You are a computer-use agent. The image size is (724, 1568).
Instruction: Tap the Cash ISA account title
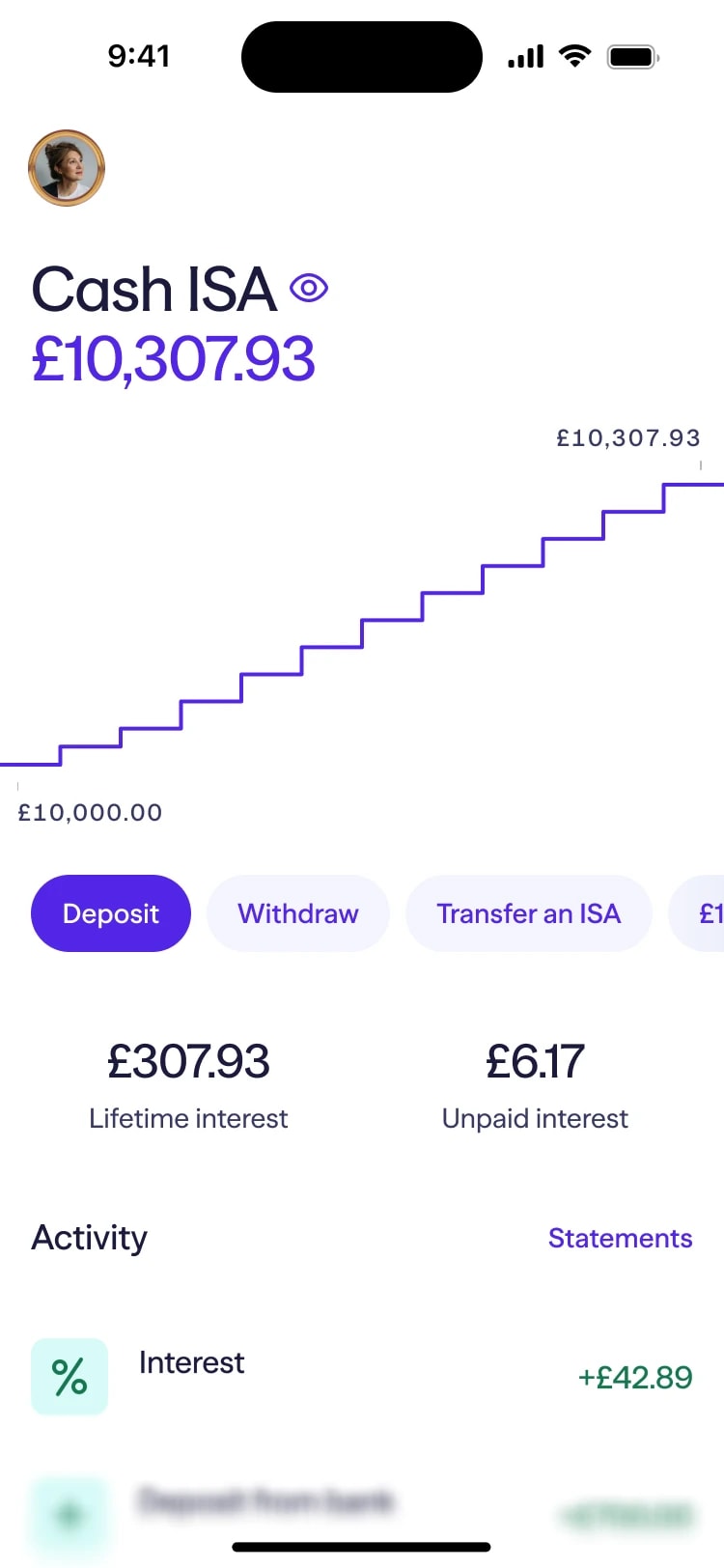(154, 290)
